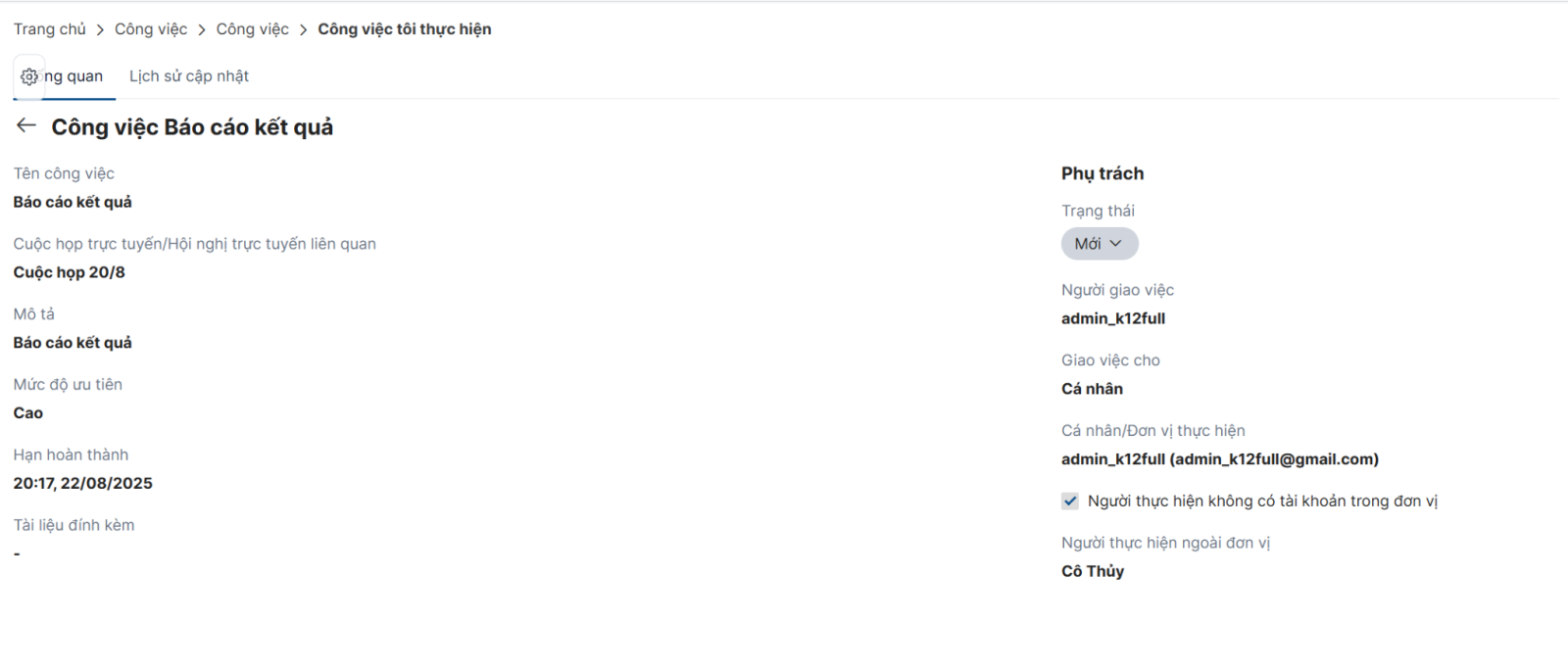Viewport: 1568px width, 670px height.
Task: Open the first Công việc breadcrumb link
Action: click(x=151, y=29)
